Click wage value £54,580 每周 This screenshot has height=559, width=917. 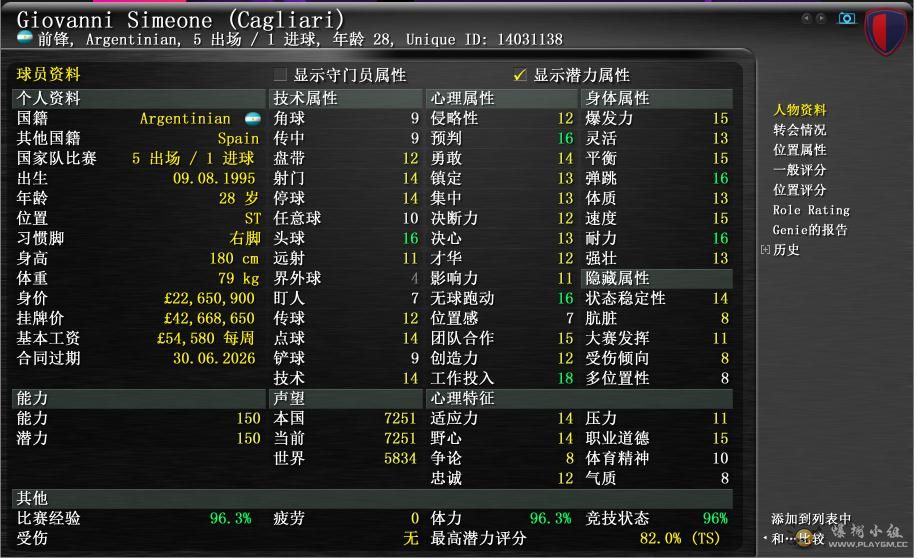206,338
